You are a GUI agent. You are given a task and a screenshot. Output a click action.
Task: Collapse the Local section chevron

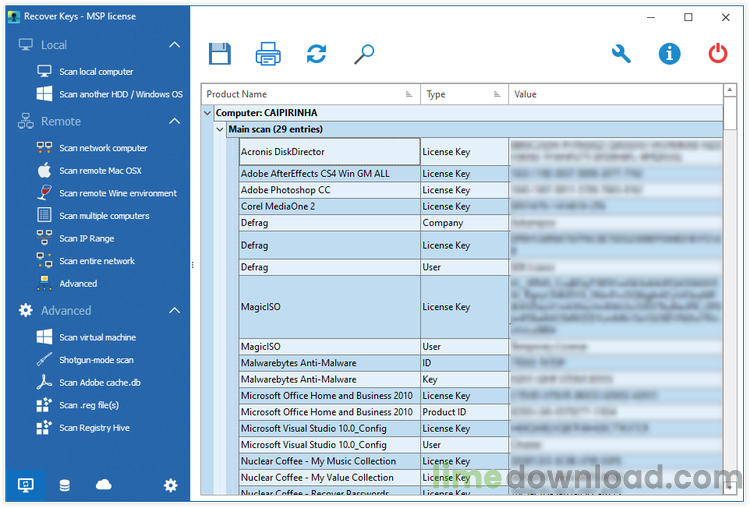(175, 45)
